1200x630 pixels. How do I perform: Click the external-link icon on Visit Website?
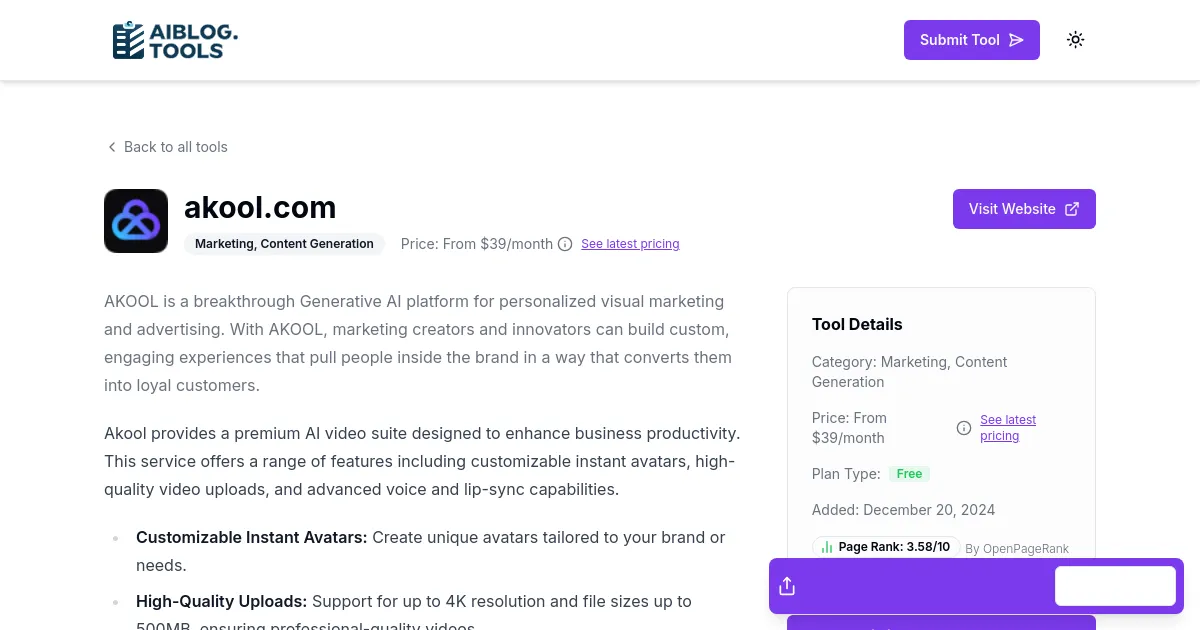(x=1072, y=209)
